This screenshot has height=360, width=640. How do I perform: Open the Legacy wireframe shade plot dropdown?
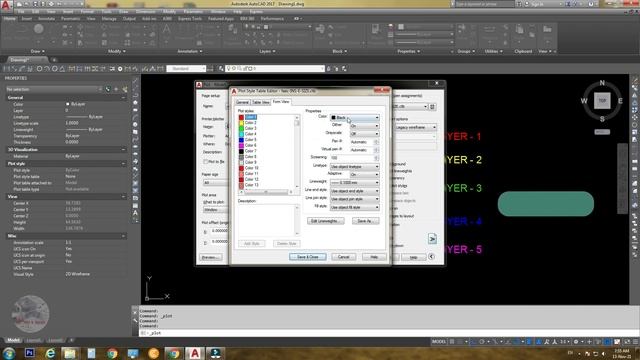click(x=415, y=127)
